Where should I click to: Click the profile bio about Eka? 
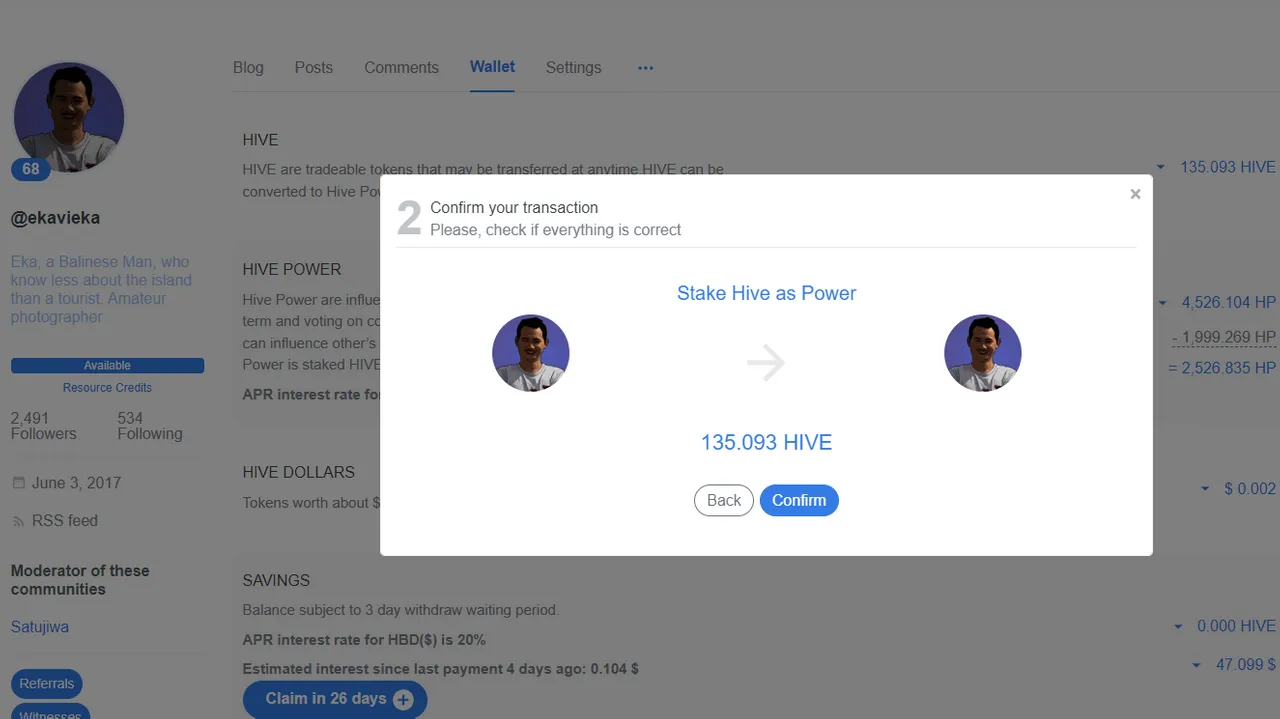[101, 289]
